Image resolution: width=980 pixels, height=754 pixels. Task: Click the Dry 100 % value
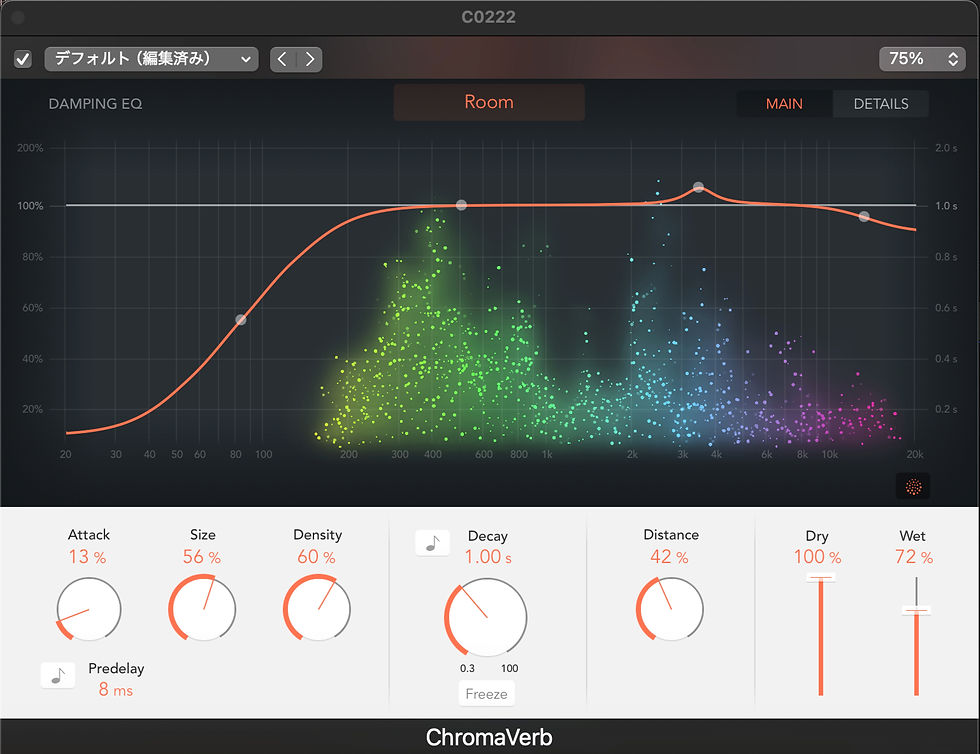tap(818, 556)
